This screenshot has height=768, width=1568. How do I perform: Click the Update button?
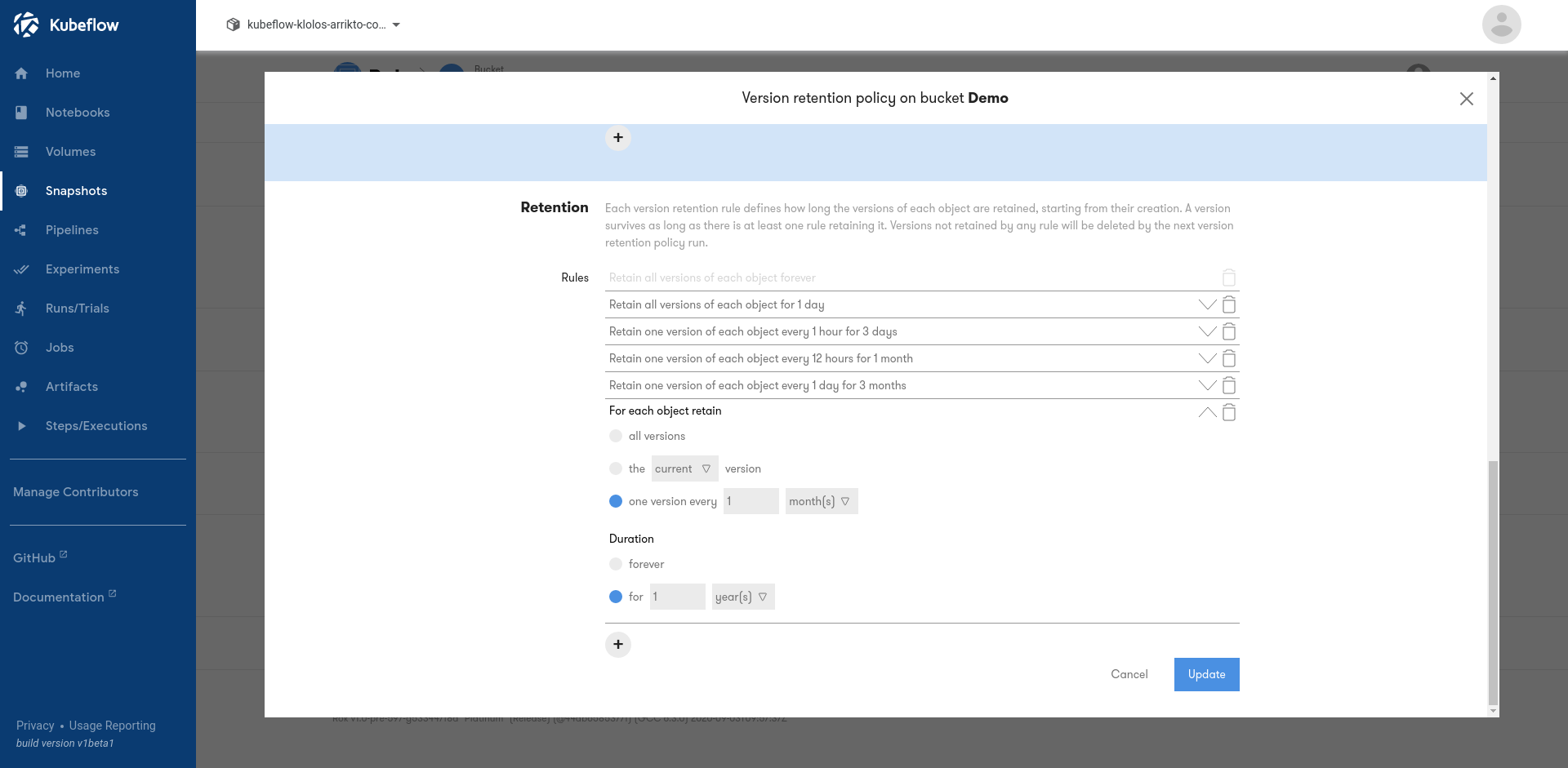1207,674
